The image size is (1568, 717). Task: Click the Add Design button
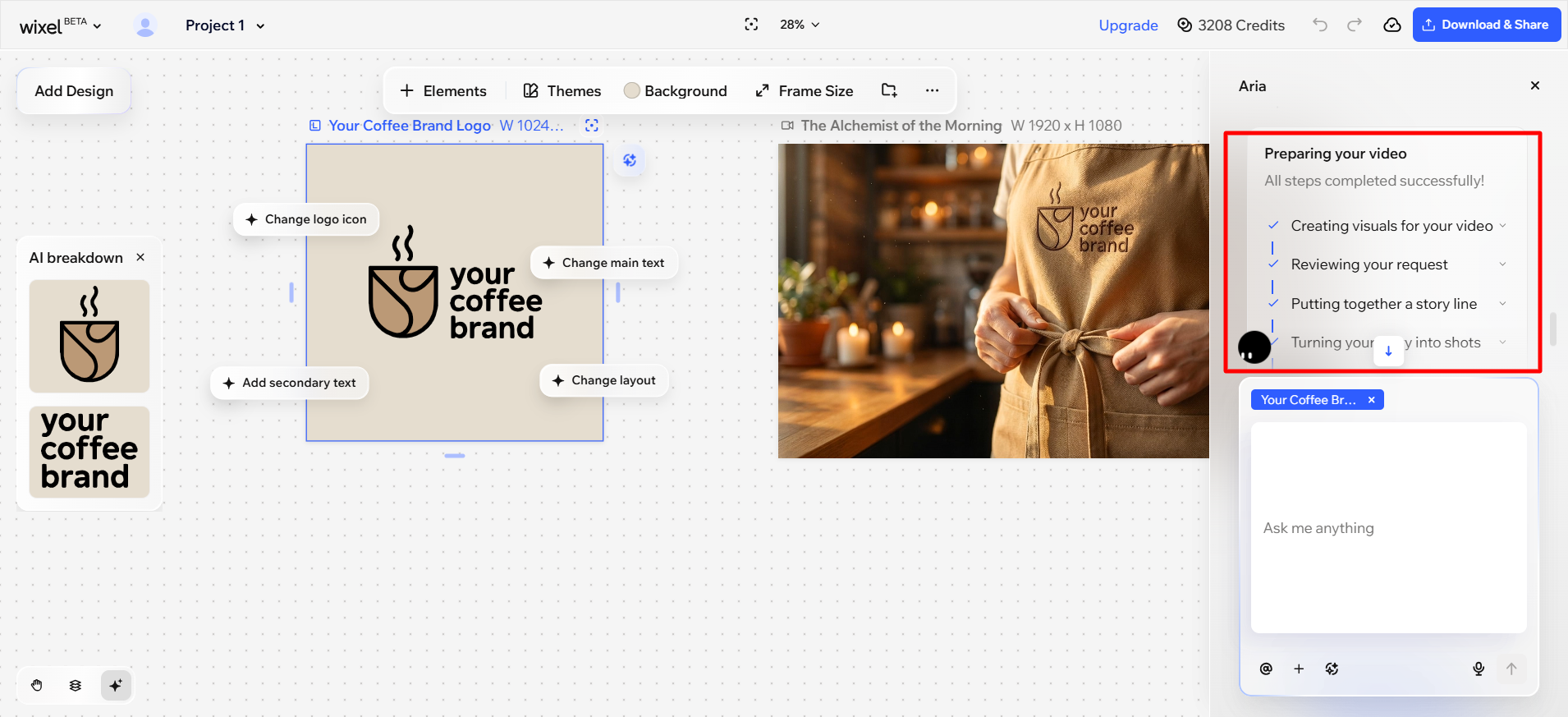coord(74,91)
